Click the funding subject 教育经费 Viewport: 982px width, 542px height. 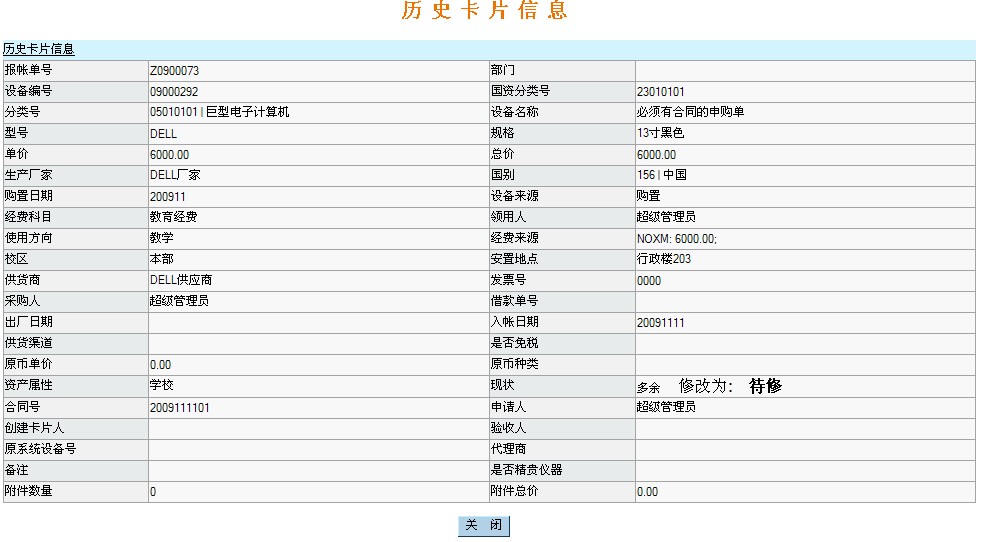[x=174, y=217]
